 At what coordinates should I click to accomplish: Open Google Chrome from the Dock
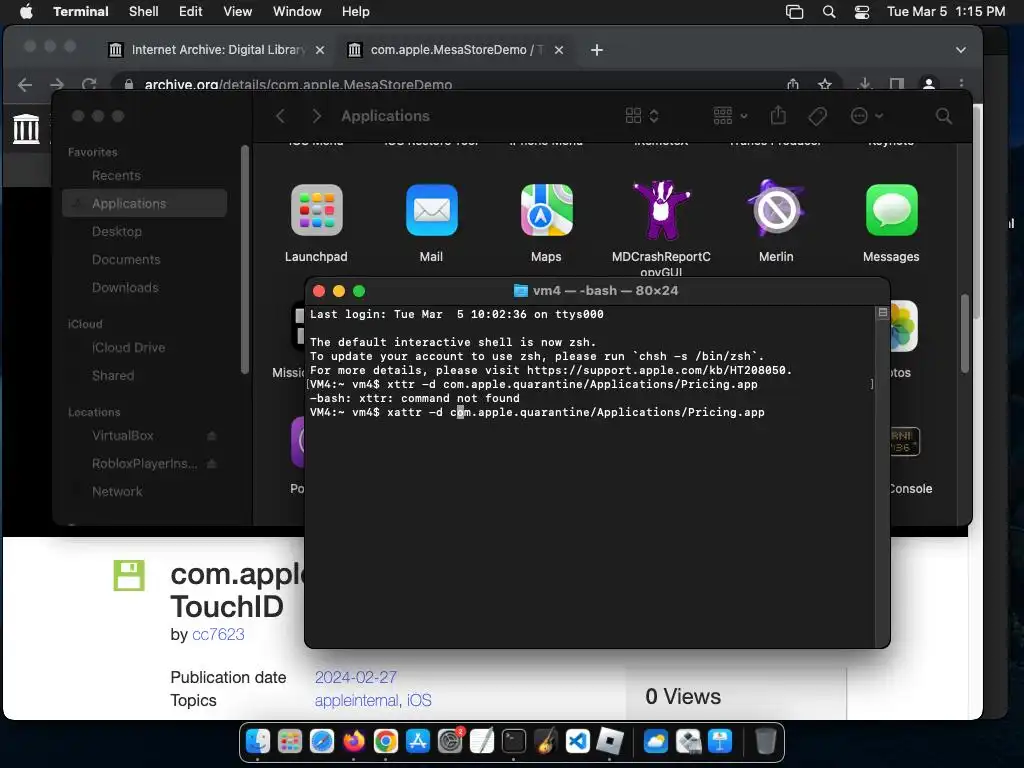(386, 741)
